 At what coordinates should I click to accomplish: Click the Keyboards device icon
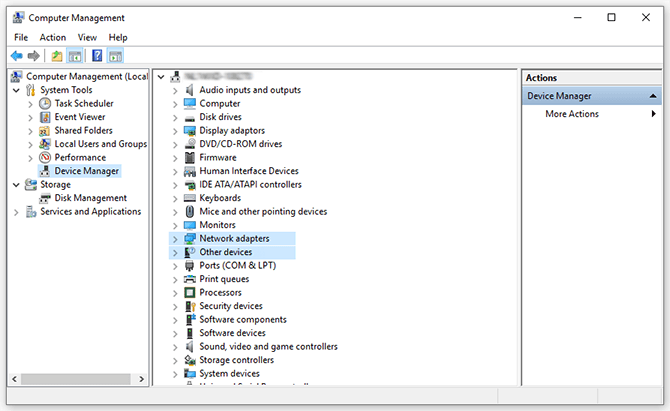(190, 198)
